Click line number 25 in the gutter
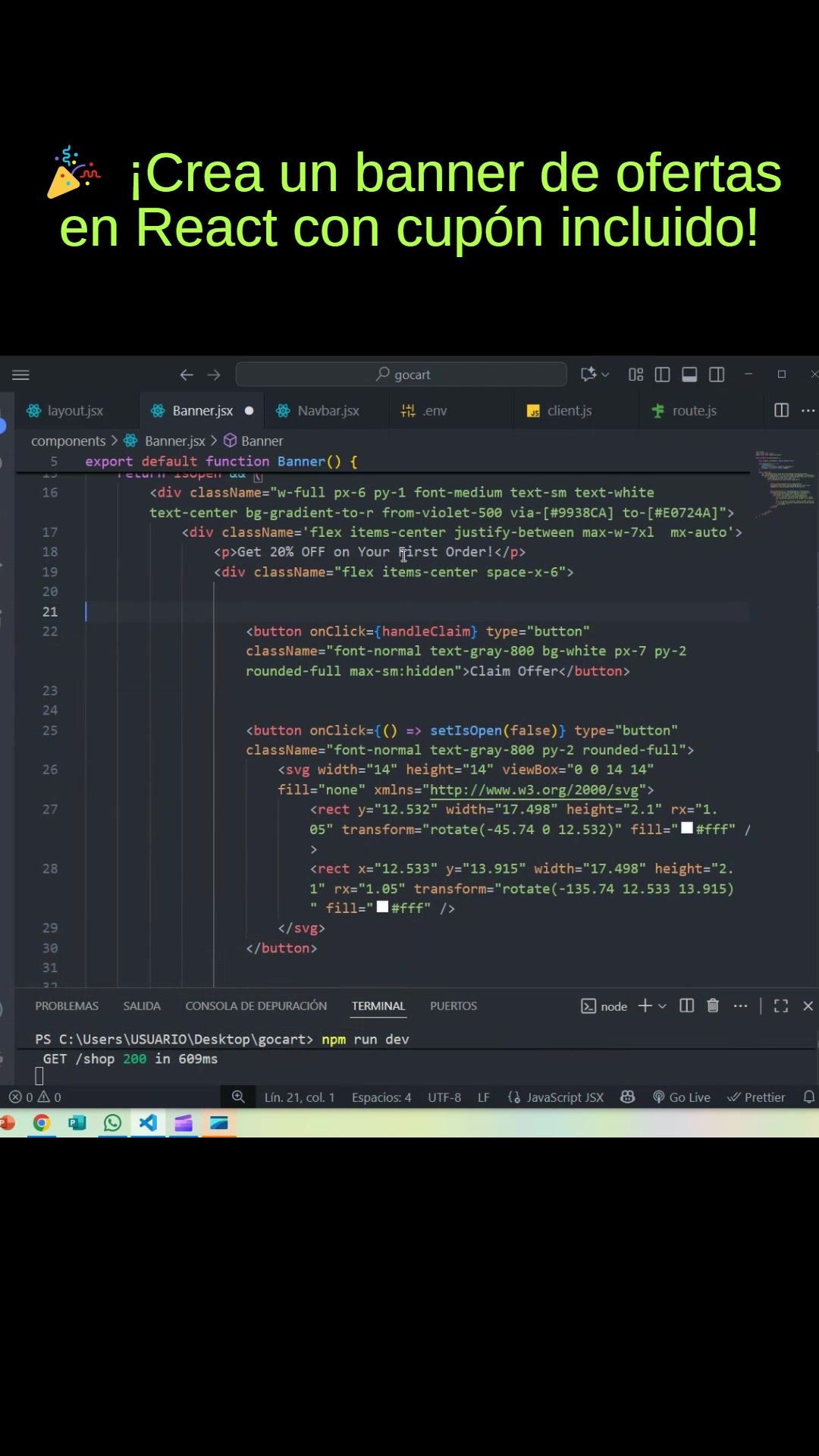The width and height of the screenshot is (819, 1456). (x=50, y=730)
